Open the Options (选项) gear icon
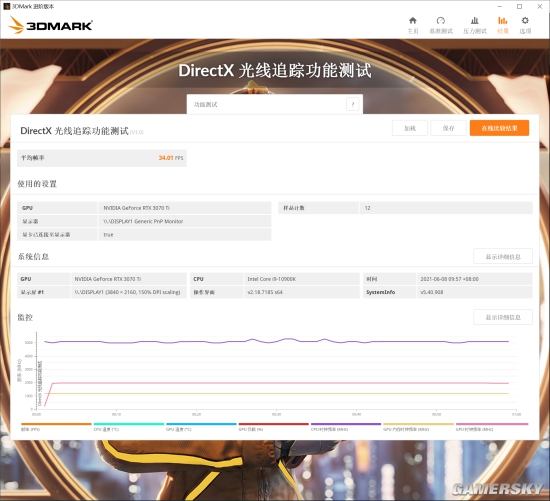Screen dimensions: 550x501 525,21
